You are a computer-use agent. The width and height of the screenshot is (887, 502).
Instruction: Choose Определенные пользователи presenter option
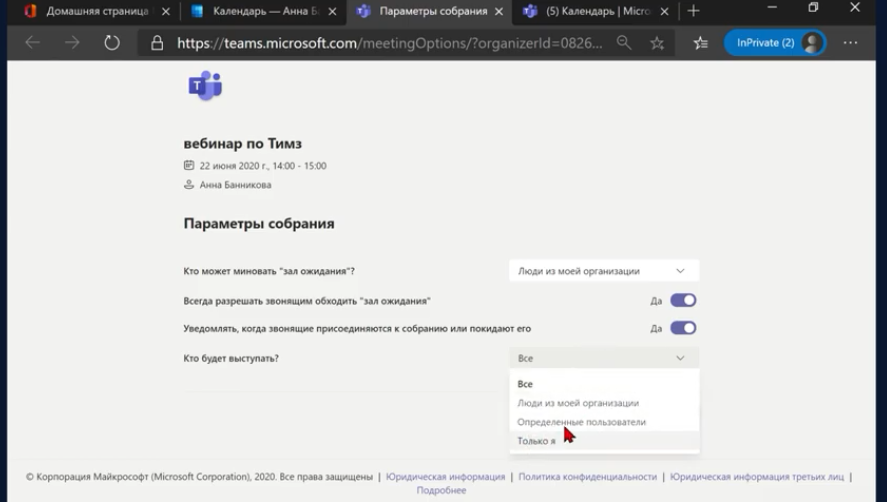coord(604,422)
